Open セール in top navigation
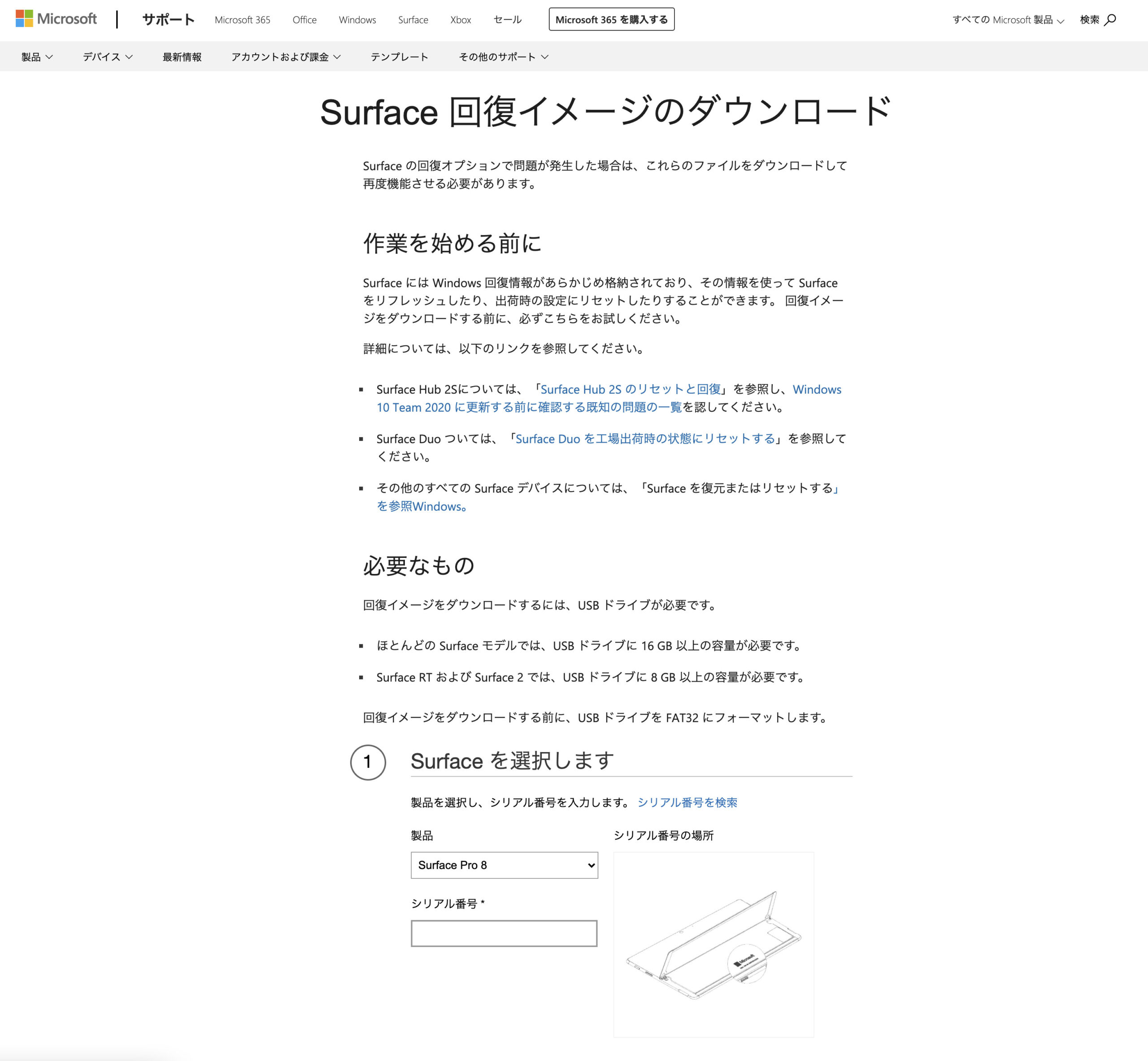 [x=508, y=20]
